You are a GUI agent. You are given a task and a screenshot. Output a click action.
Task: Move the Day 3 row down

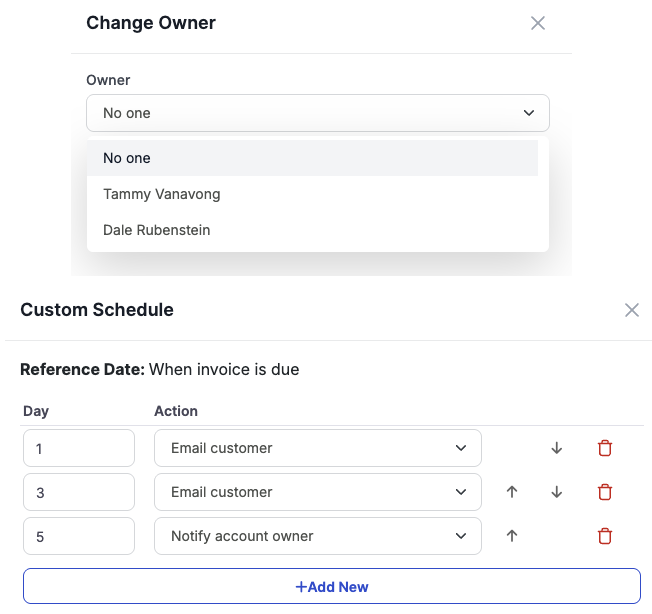557,492
